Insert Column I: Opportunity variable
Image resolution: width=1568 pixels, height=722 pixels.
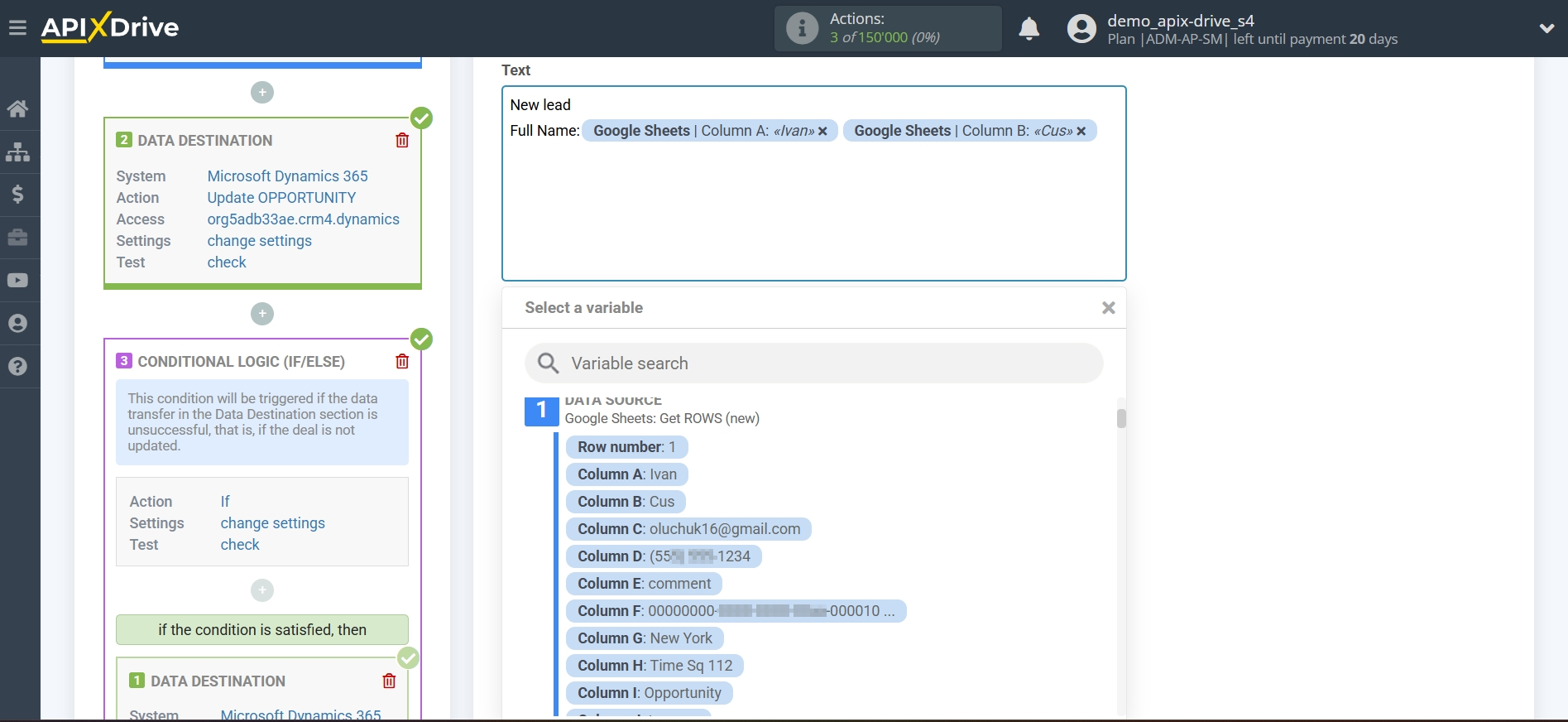pyautogui.click(x=649, y=693)
